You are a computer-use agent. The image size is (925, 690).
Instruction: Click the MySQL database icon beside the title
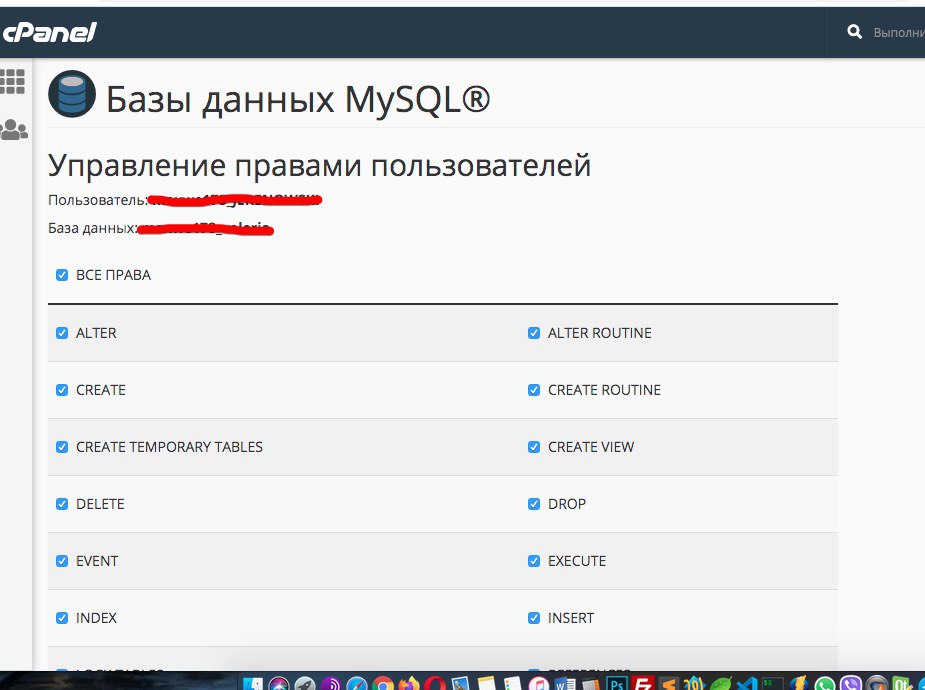(x=72, y=94)
